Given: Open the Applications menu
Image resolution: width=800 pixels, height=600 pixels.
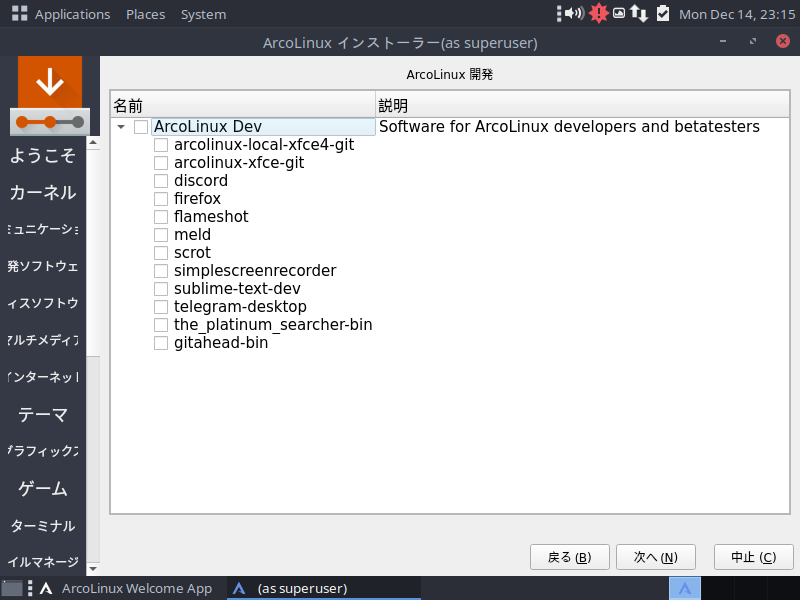Looking at the screenshot, I should click(72, 14).
